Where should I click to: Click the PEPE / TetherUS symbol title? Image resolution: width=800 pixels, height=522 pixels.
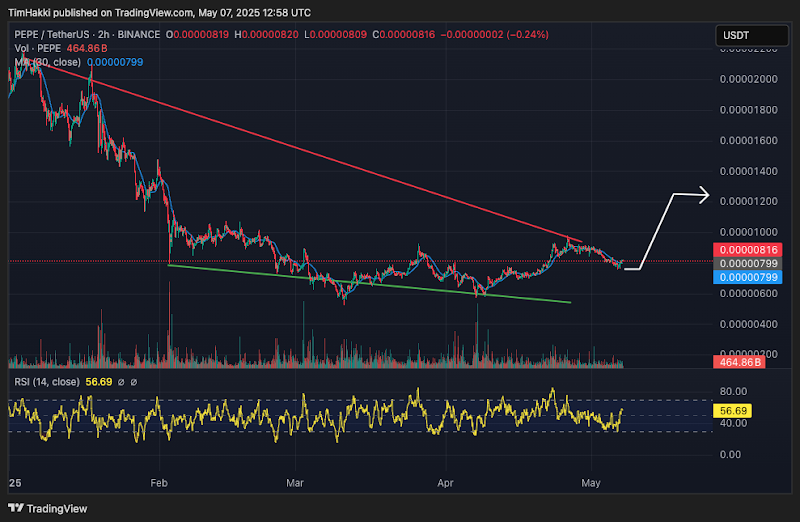pyautogui.click(x=52, y=35)
